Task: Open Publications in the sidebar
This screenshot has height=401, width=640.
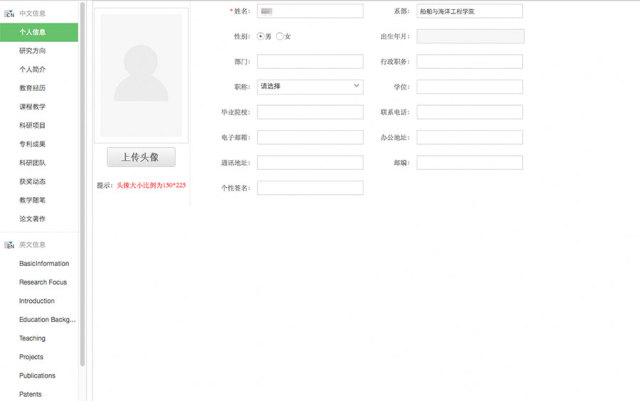Action: (37, 375)
